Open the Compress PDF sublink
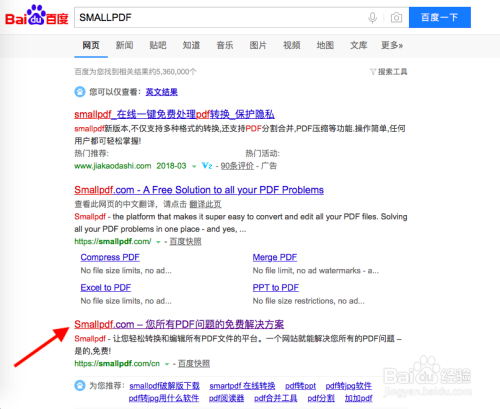This screenshot has height=409, width=500. pyautogui.click(x=110, y=257)
